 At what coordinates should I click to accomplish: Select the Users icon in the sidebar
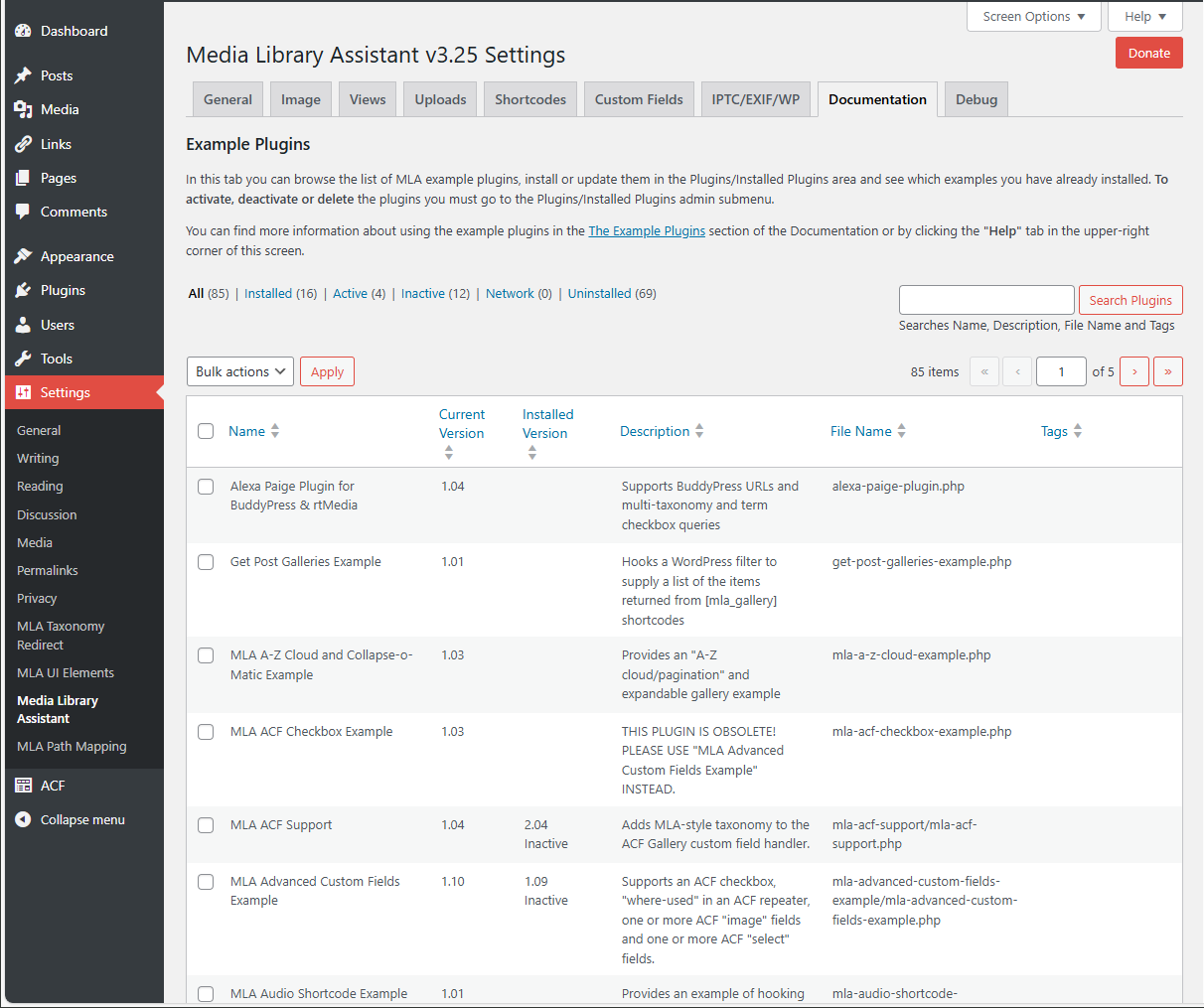24,324
